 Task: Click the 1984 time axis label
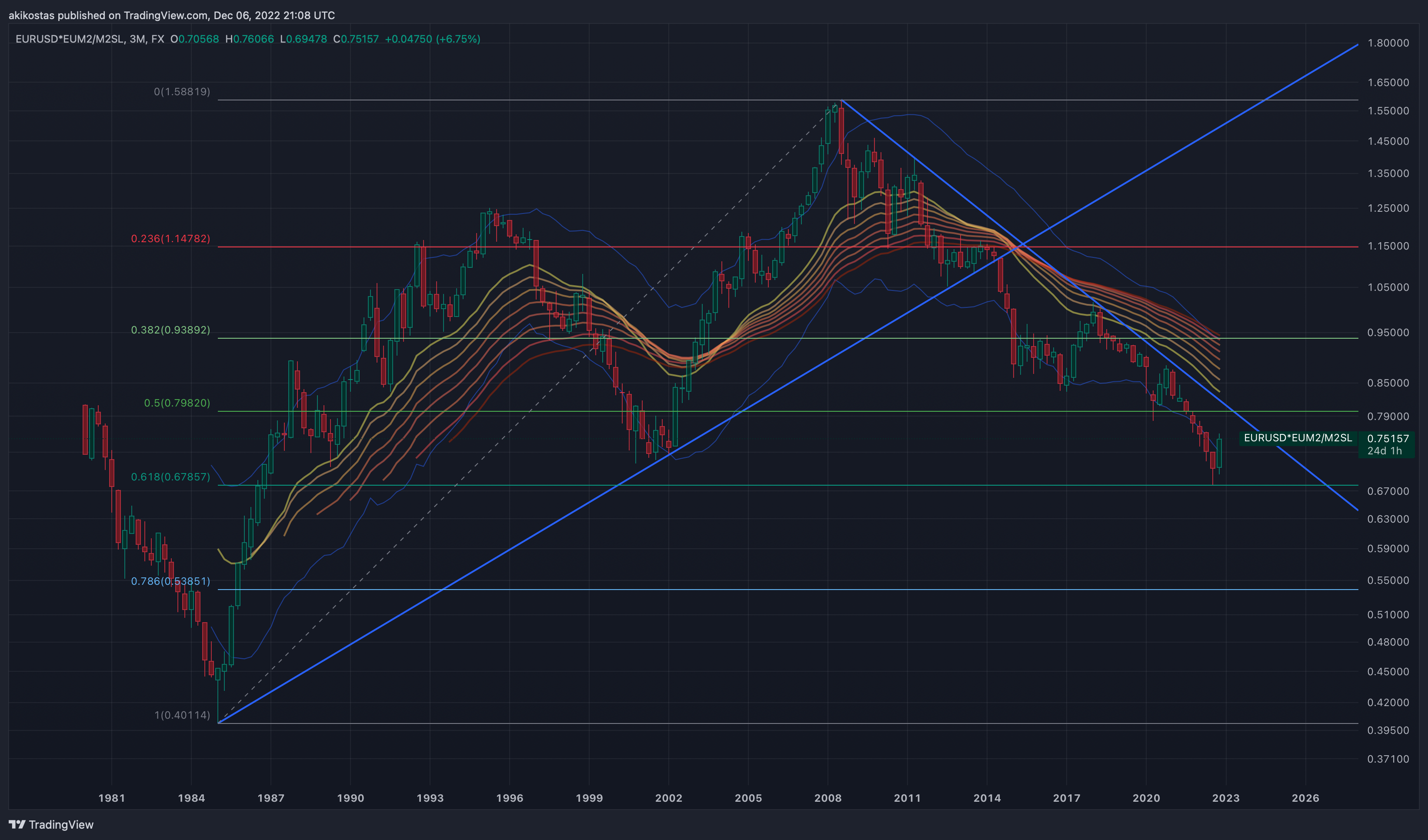click(191, 798)
